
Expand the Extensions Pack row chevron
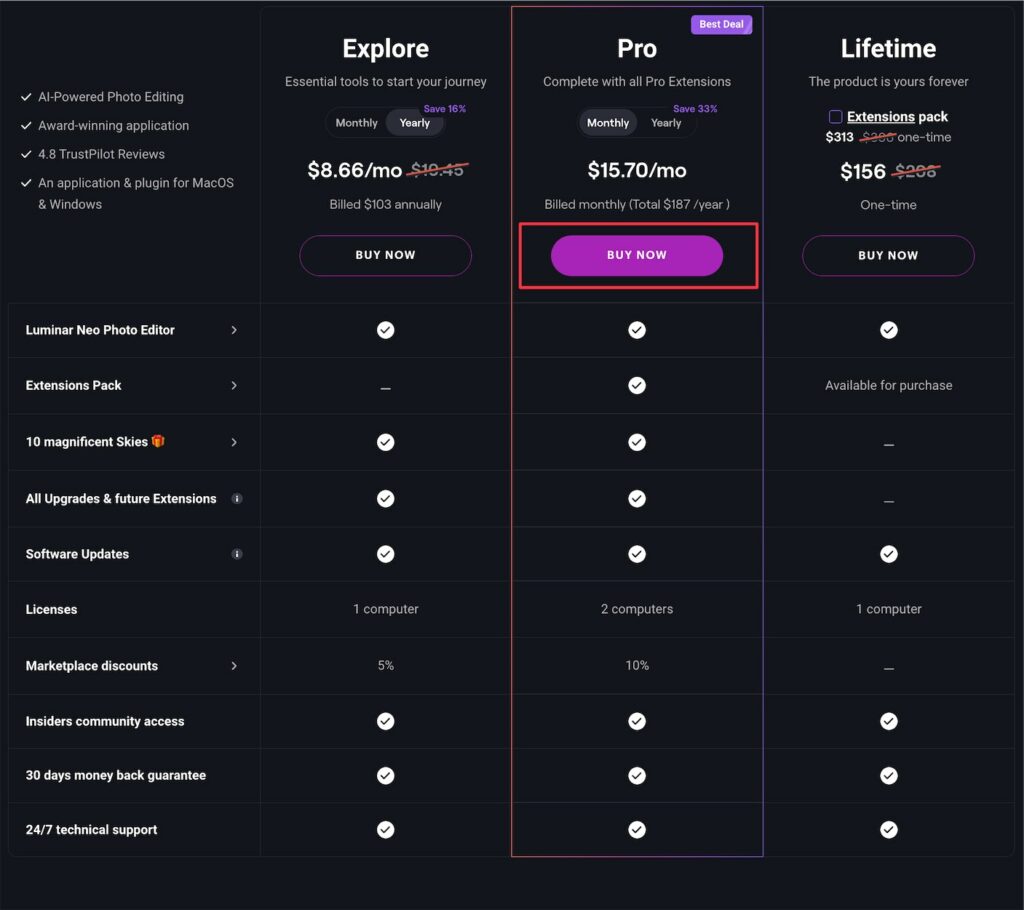coord(234,385)
